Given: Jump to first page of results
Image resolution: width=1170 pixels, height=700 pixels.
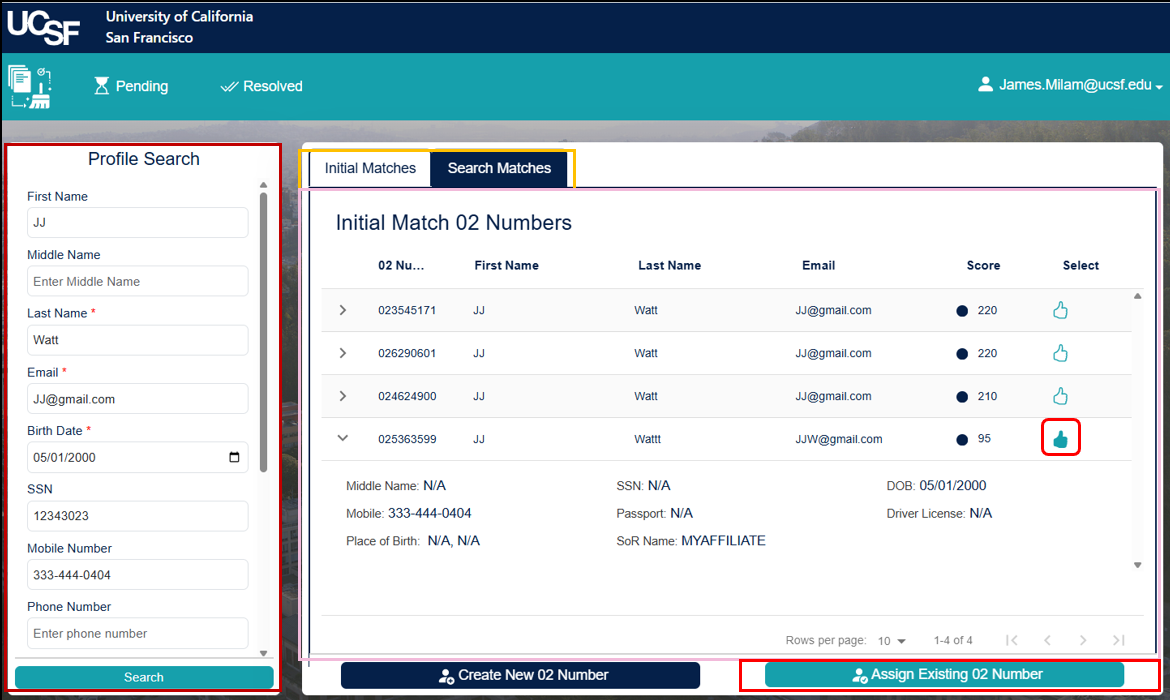Looking at the screenshot, I should 1012,640.
